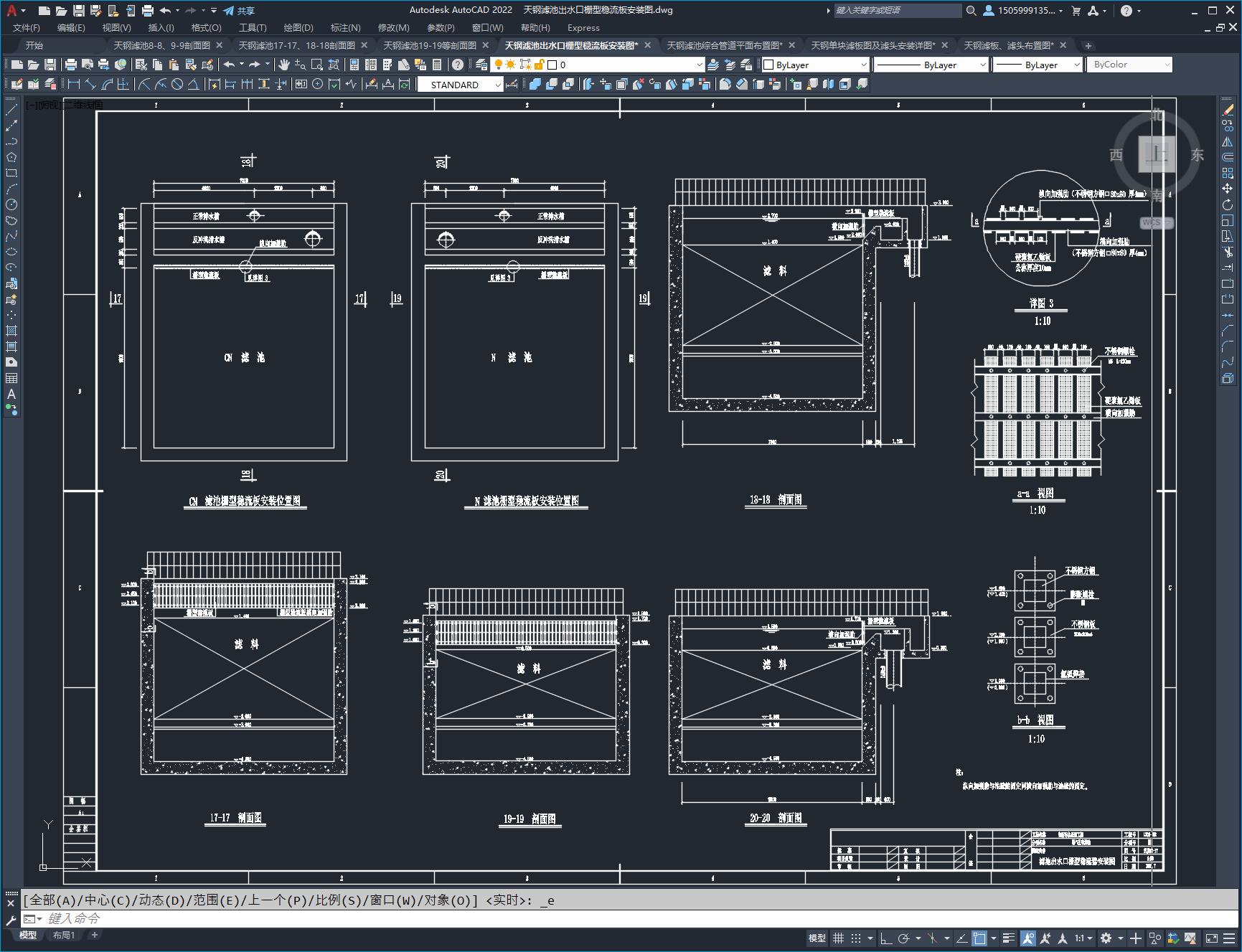Open the 修改(M) menu
This screenshot has width=1242, height=952.
393,27
